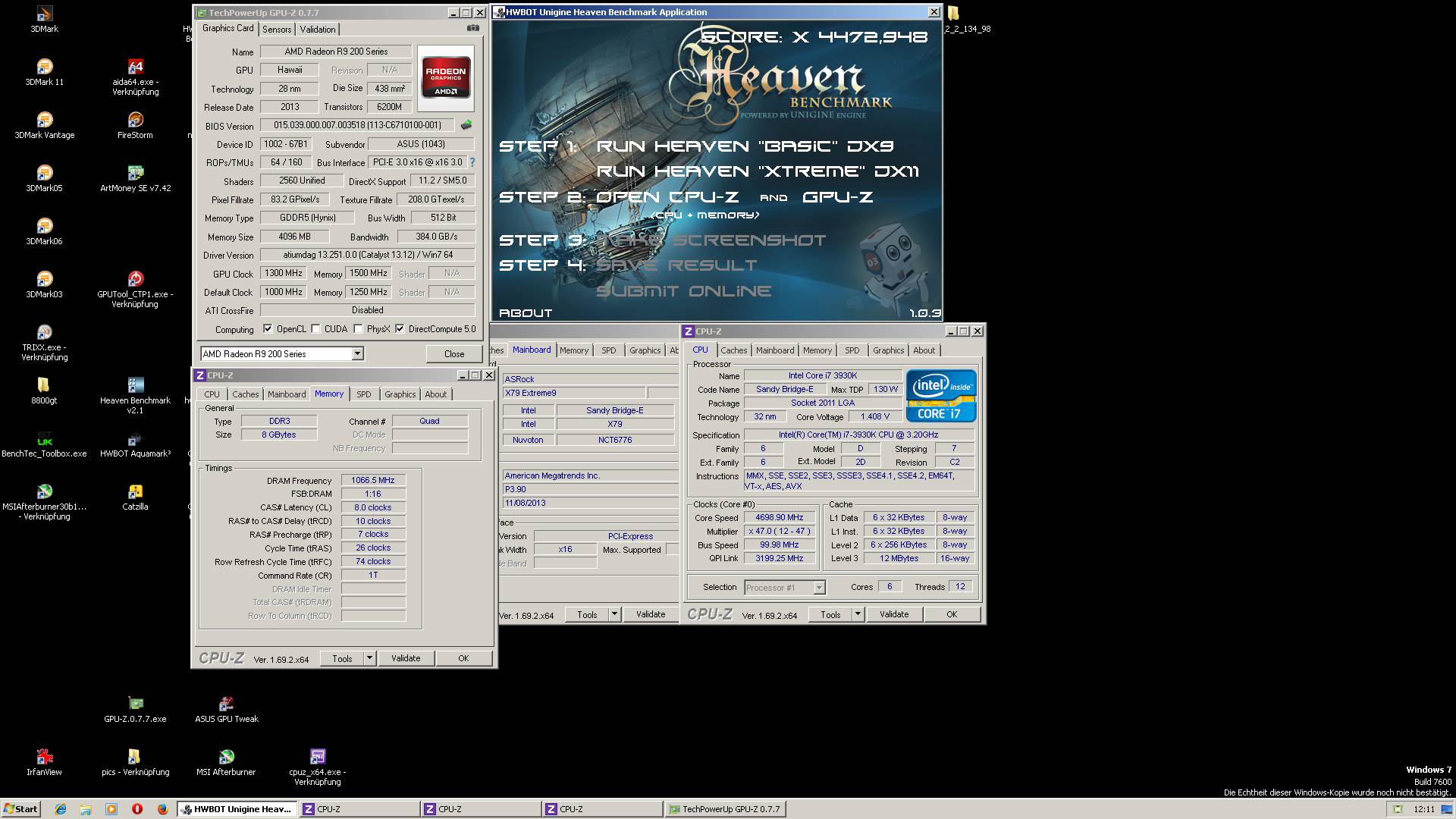1456x819 pixels.
Task: Open TRIXX.exe shortcut on desktop
Action: coord(44,342)
